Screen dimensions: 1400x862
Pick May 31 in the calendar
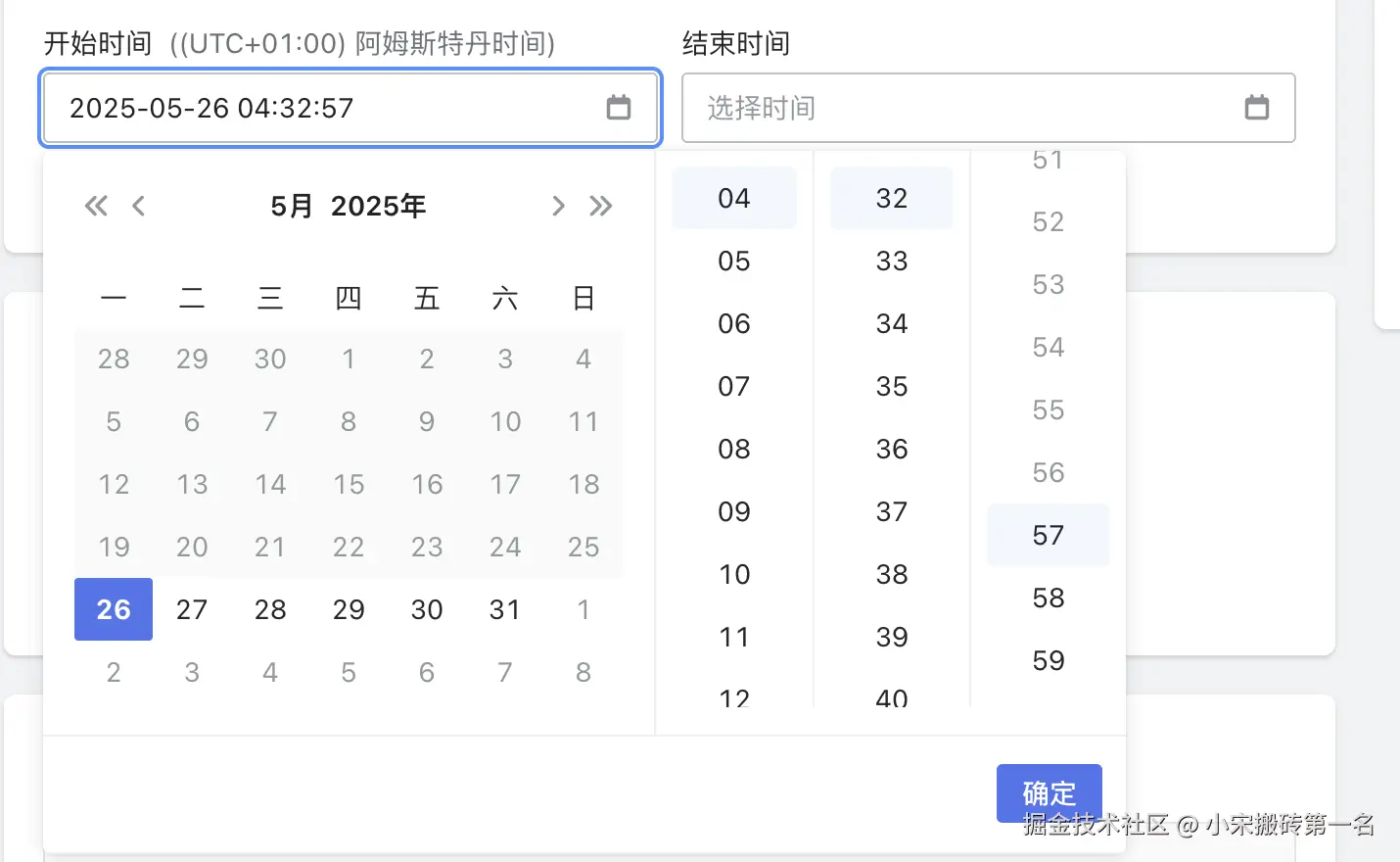coord(505,609)
